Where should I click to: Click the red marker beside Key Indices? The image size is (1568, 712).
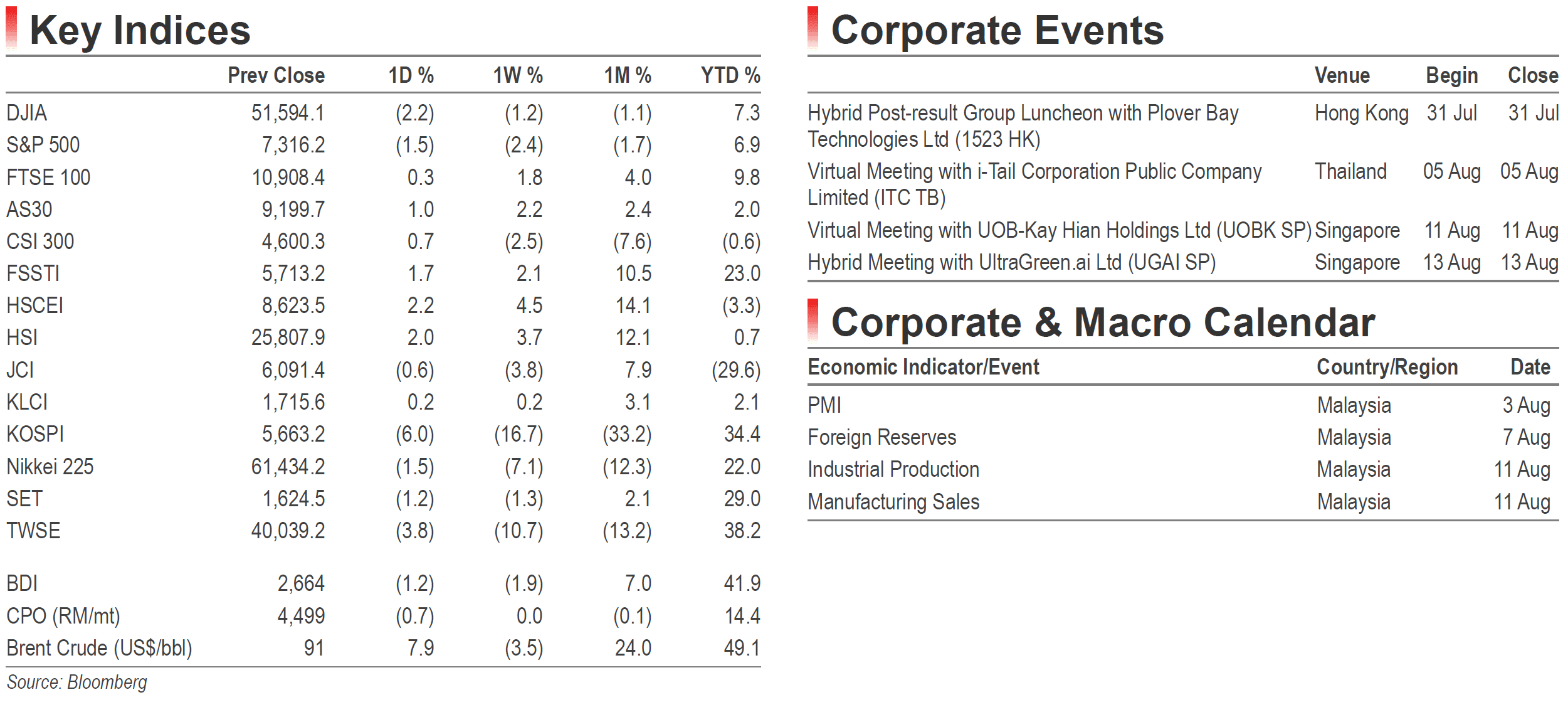(x=11, y=28)
